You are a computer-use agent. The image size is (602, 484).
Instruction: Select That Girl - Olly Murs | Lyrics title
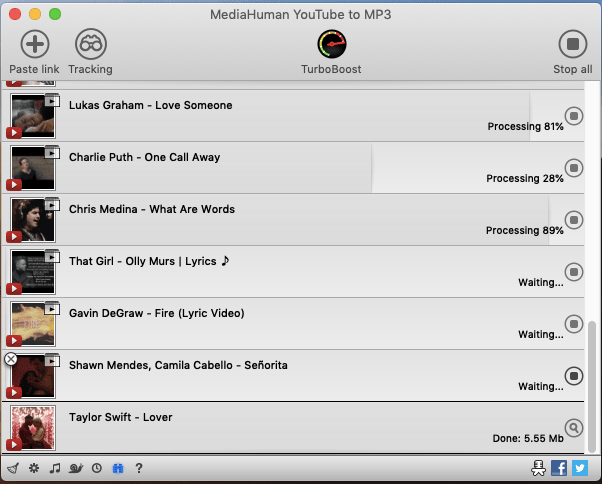pos(149,261)
